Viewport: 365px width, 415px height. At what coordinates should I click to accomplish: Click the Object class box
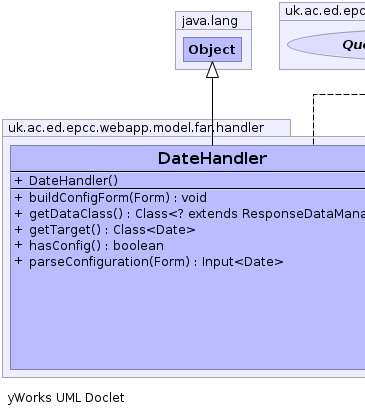pos(212,49)
